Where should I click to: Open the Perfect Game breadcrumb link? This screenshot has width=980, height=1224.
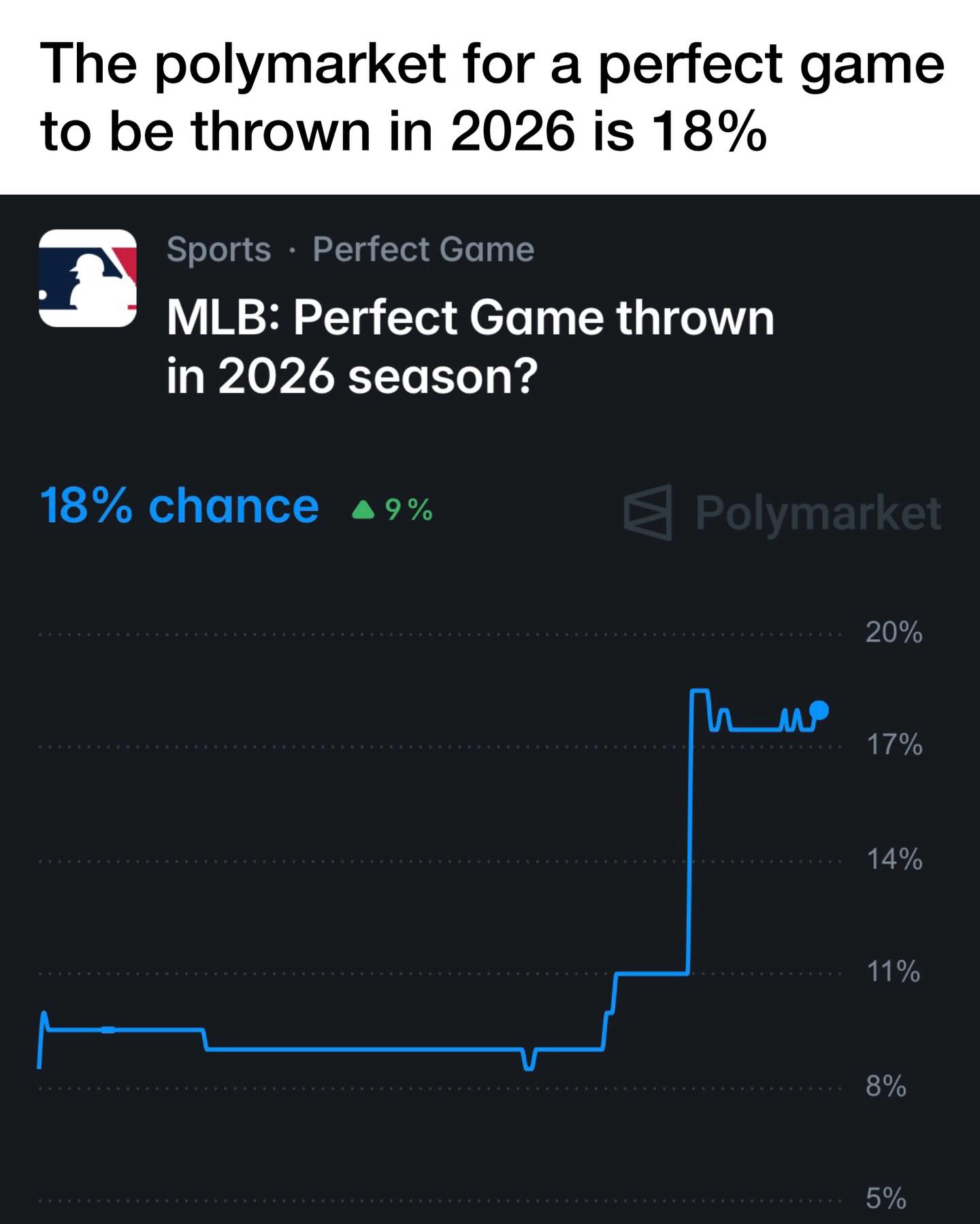coord(423,249)
